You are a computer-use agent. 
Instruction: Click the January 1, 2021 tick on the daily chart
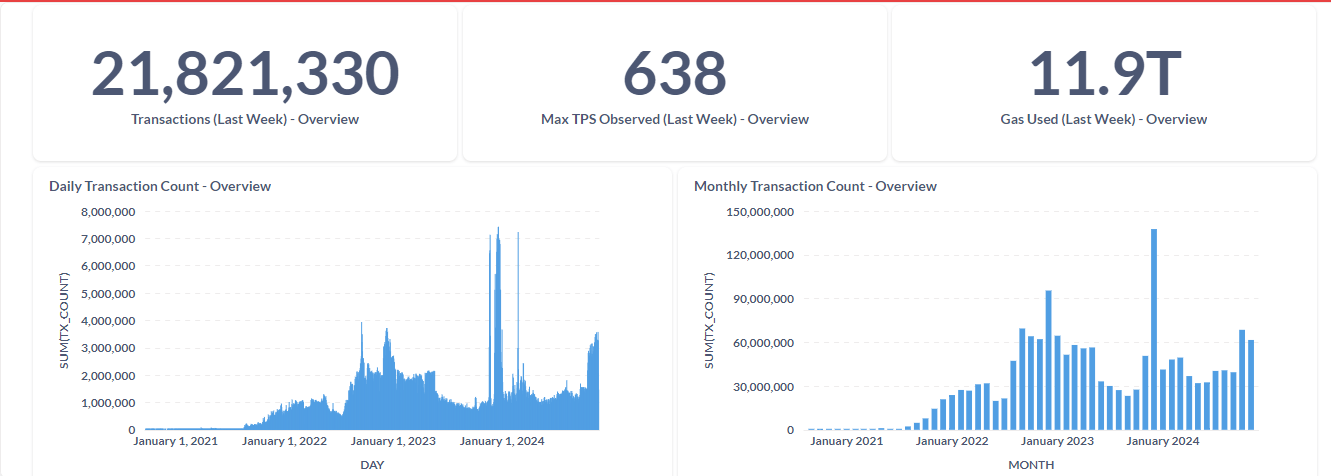[177, 441]
